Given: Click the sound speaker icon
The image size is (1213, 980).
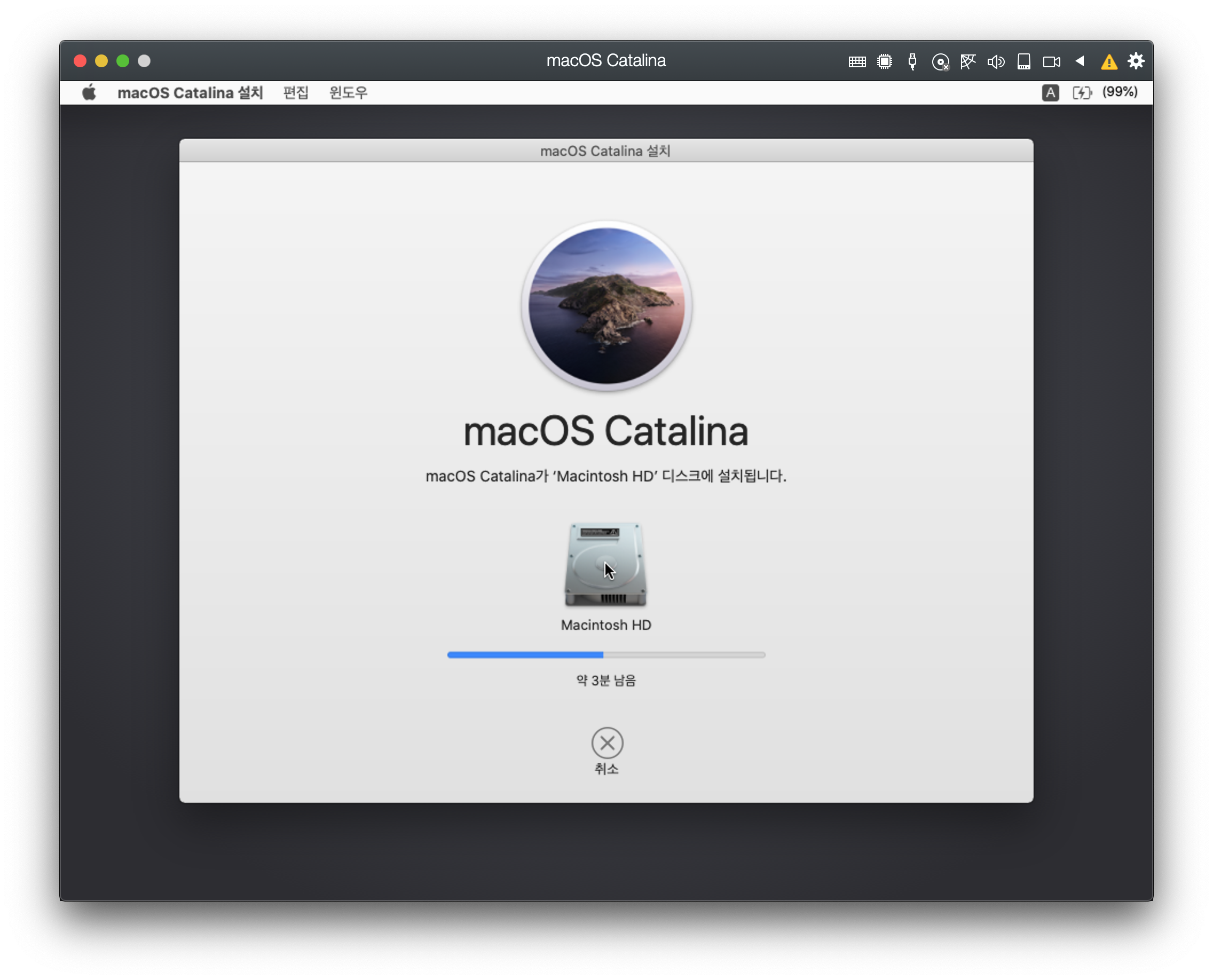Looking at the screenshot, I should pyautogui.click(x=996, y=61).
